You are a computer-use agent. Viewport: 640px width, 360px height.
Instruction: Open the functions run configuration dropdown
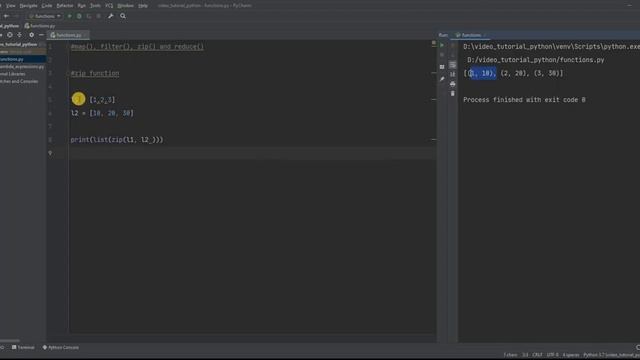(x=45, y=16)
